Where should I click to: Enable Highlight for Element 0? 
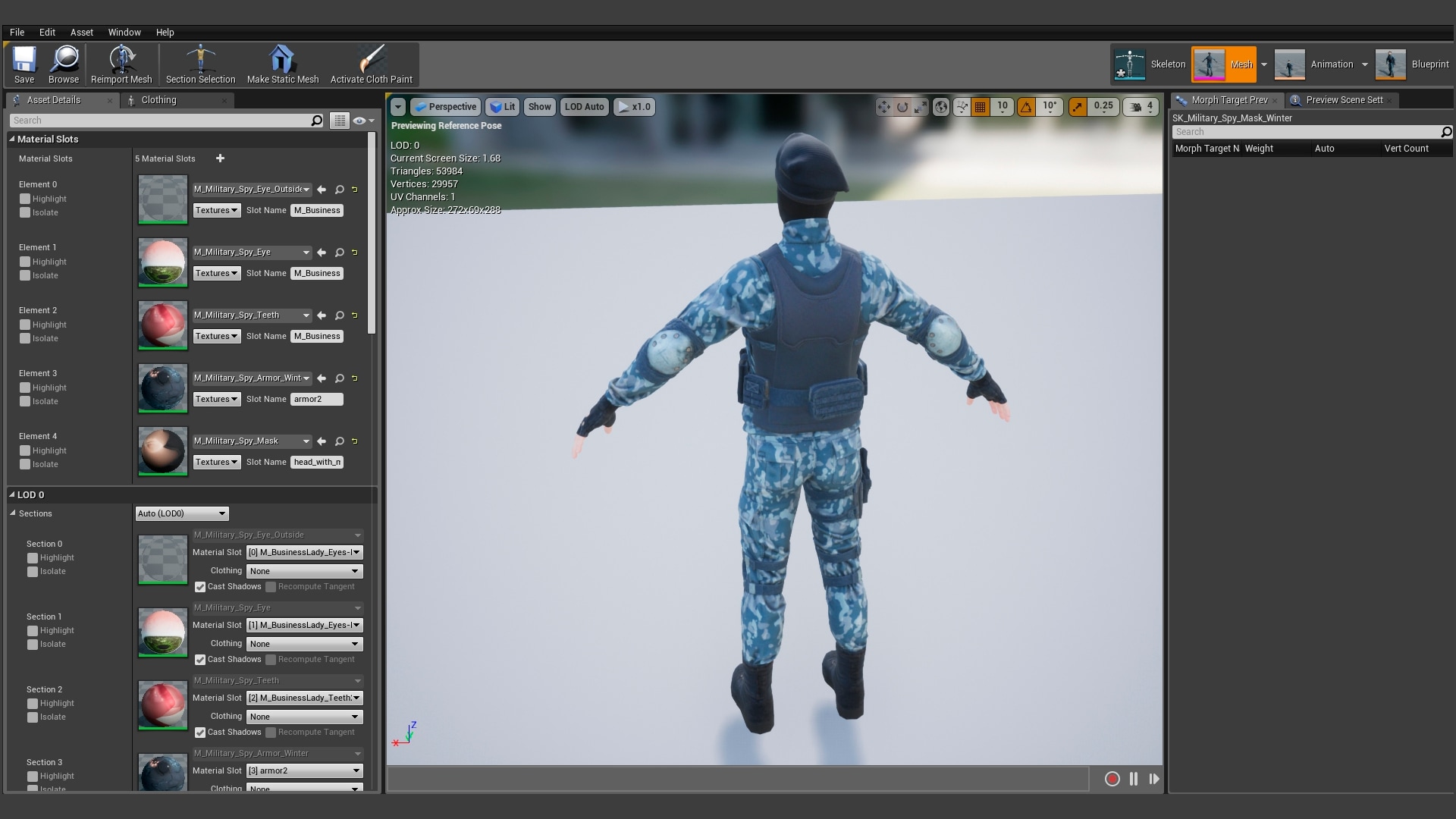coord(25,199)
